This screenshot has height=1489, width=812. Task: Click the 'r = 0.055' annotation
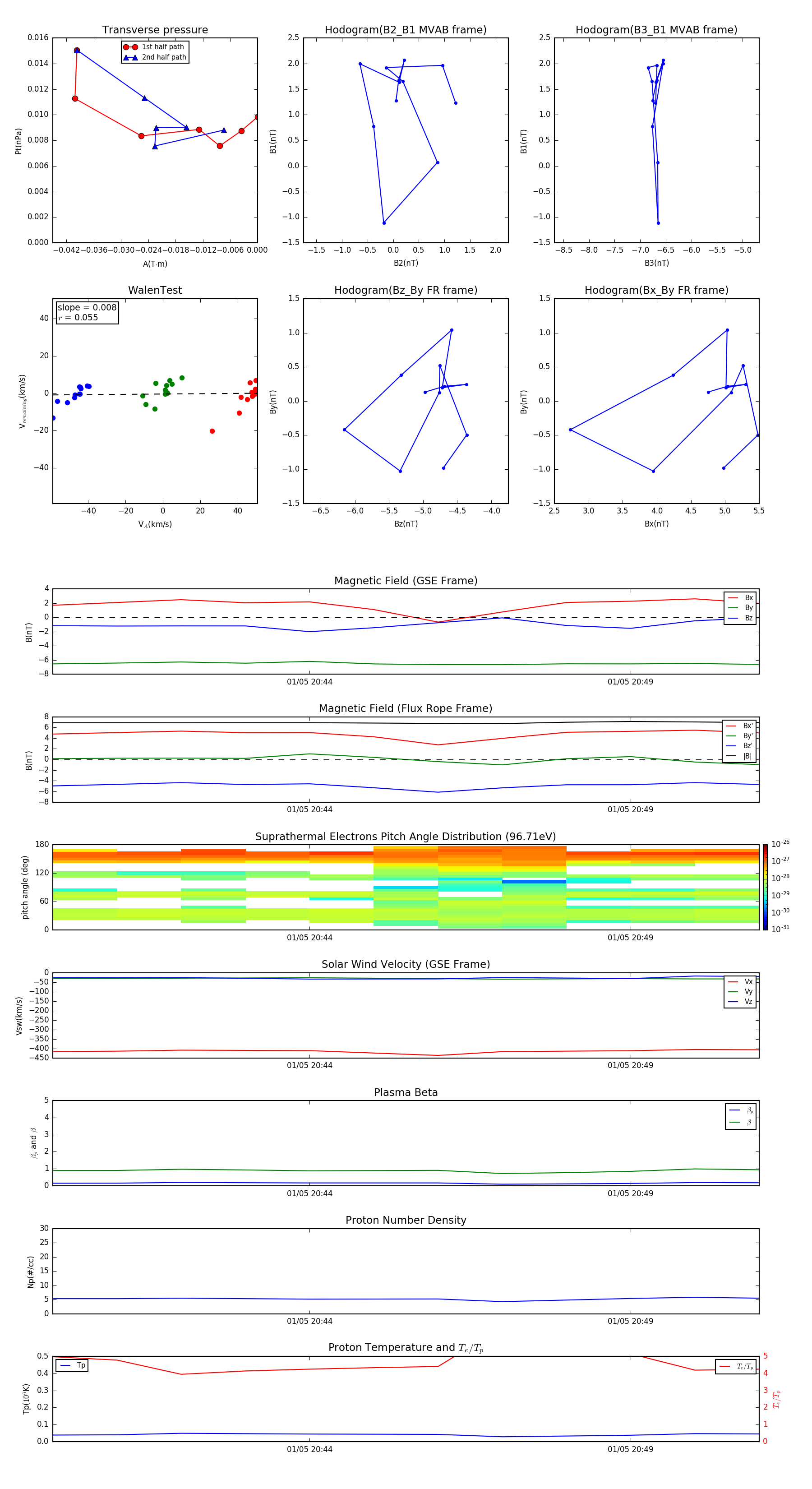(x=78, y=317)
